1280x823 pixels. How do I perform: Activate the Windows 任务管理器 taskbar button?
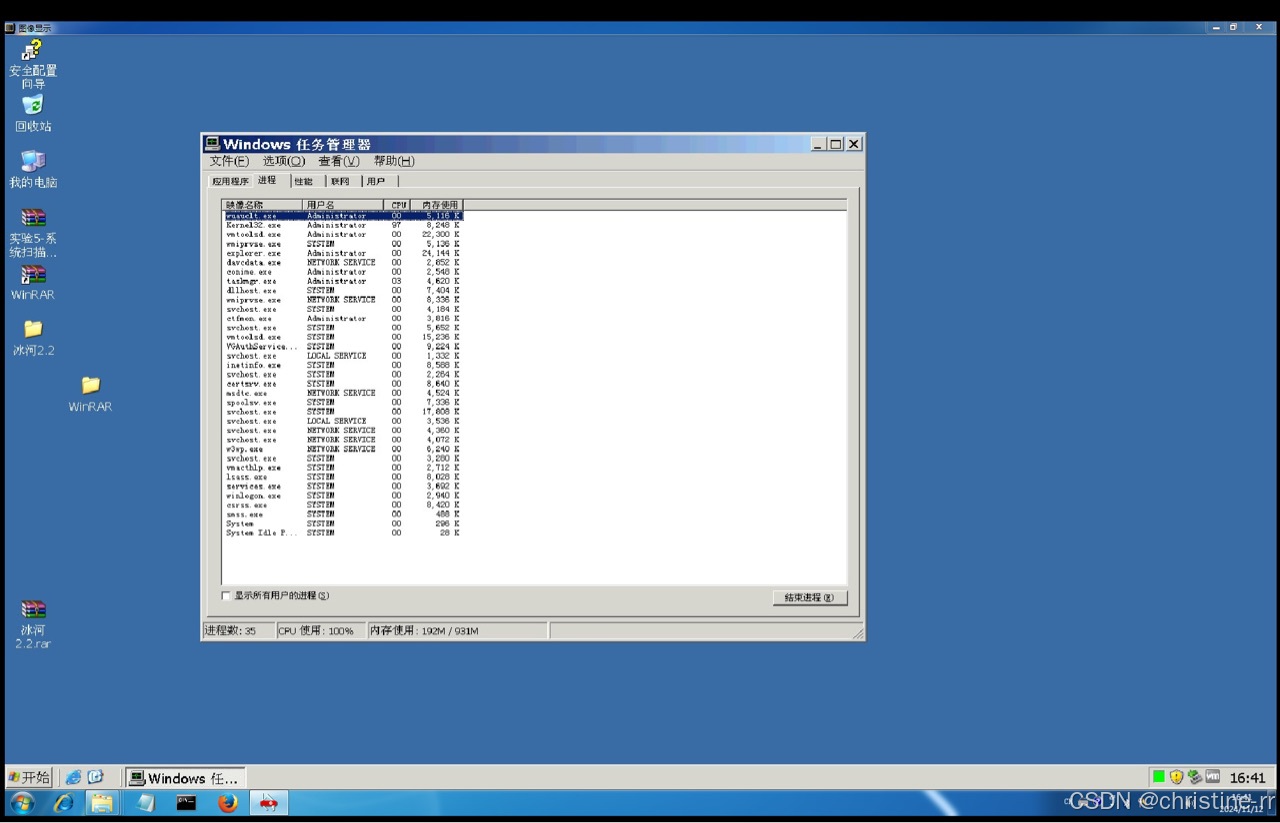(185, 778)
